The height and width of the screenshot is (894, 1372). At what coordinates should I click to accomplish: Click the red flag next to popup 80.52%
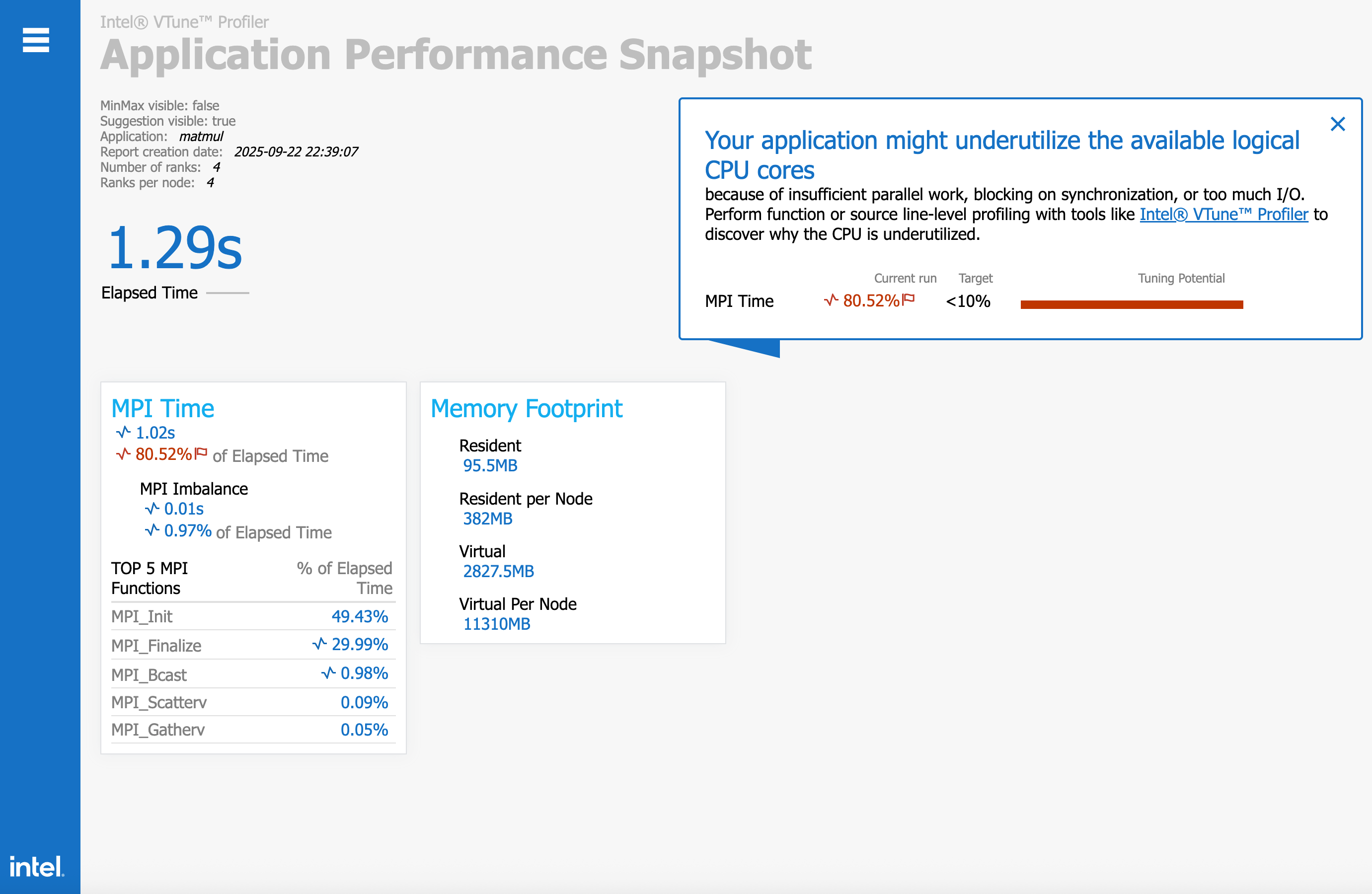coord(909,299)
